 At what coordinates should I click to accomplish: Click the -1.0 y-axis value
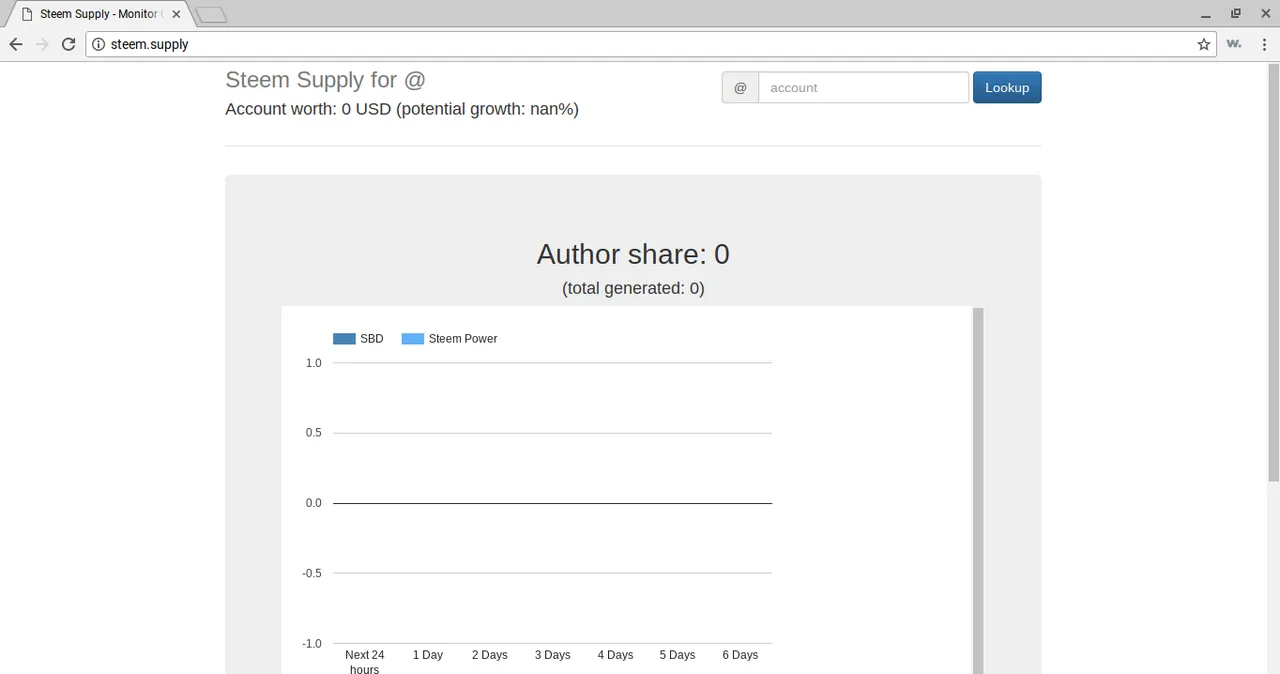[x=312, y=643]
